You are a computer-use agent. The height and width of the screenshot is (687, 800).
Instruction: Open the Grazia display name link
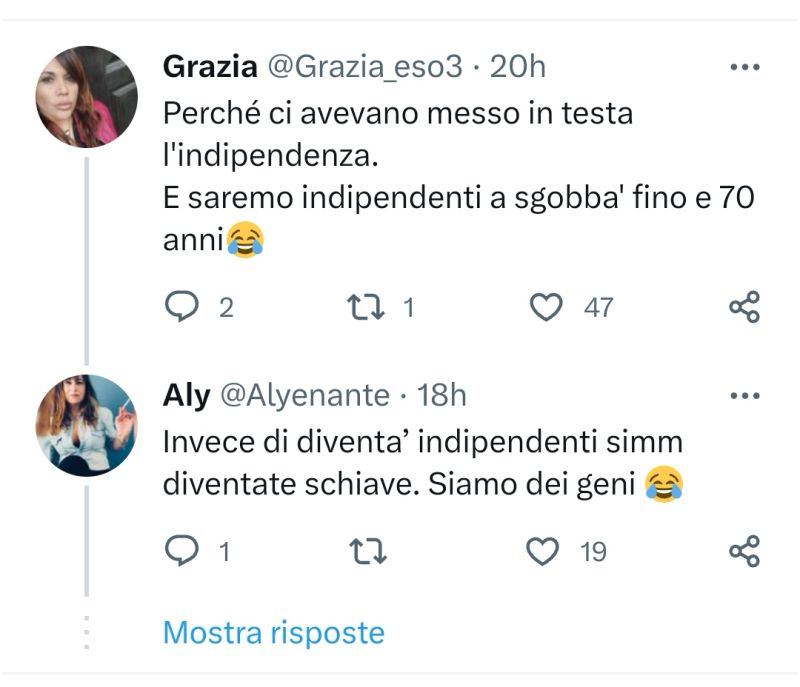208,67
